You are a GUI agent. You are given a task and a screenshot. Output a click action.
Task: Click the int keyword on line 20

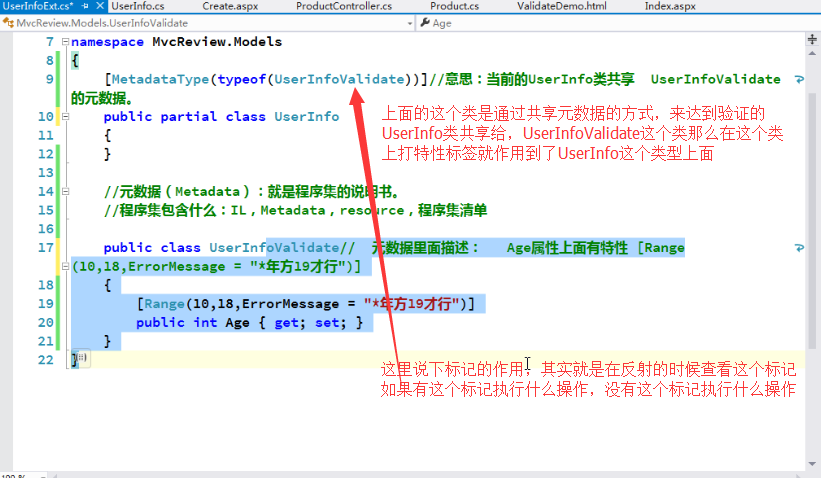pyautogui.click(x=205, y=323)
